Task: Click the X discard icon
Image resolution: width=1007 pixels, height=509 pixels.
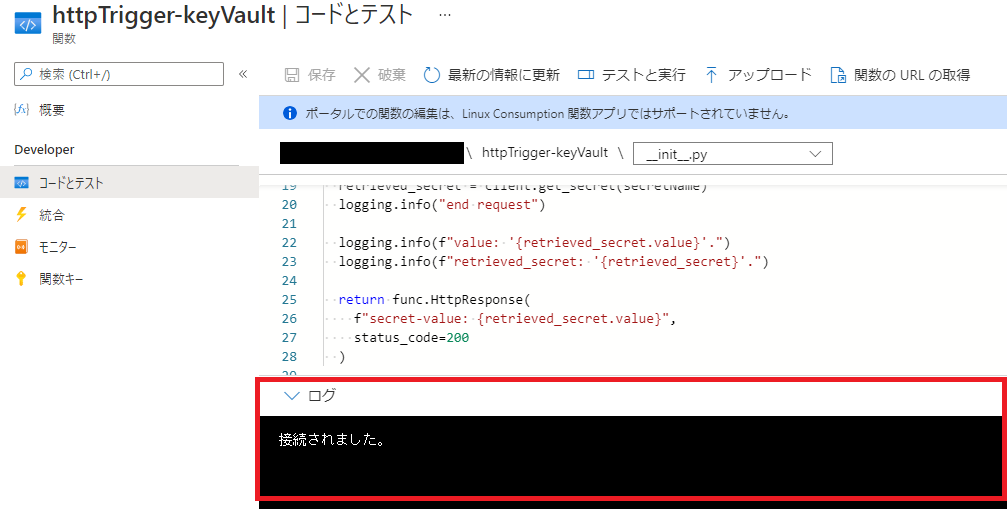Action: [x=362, y=75]
